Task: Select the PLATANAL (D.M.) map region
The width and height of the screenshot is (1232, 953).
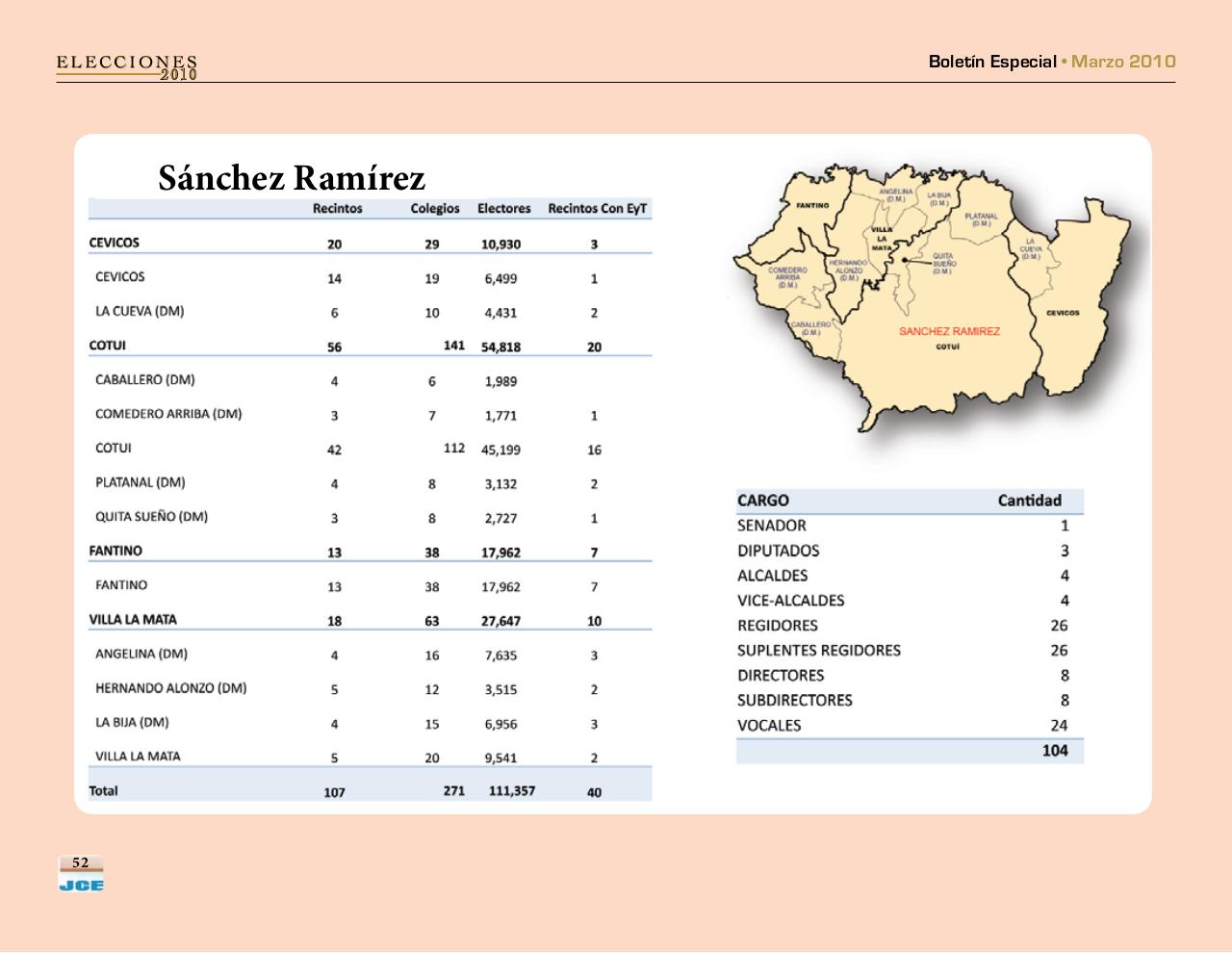Action: pyautogui.click(x=981, y=219)
